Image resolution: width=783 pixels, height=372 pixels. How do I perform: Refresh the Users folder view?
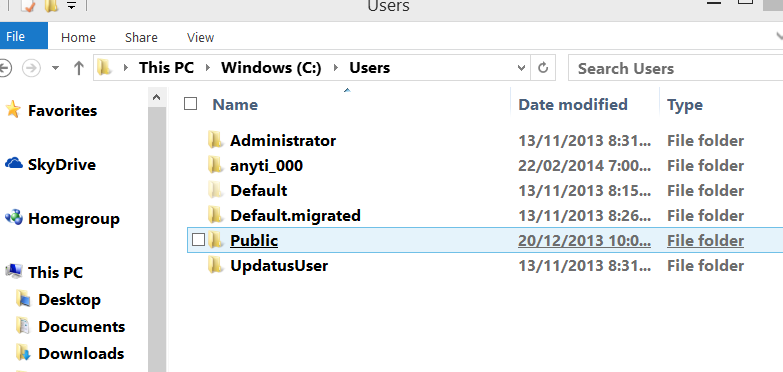pyautogui.click(x=543, y=68)
